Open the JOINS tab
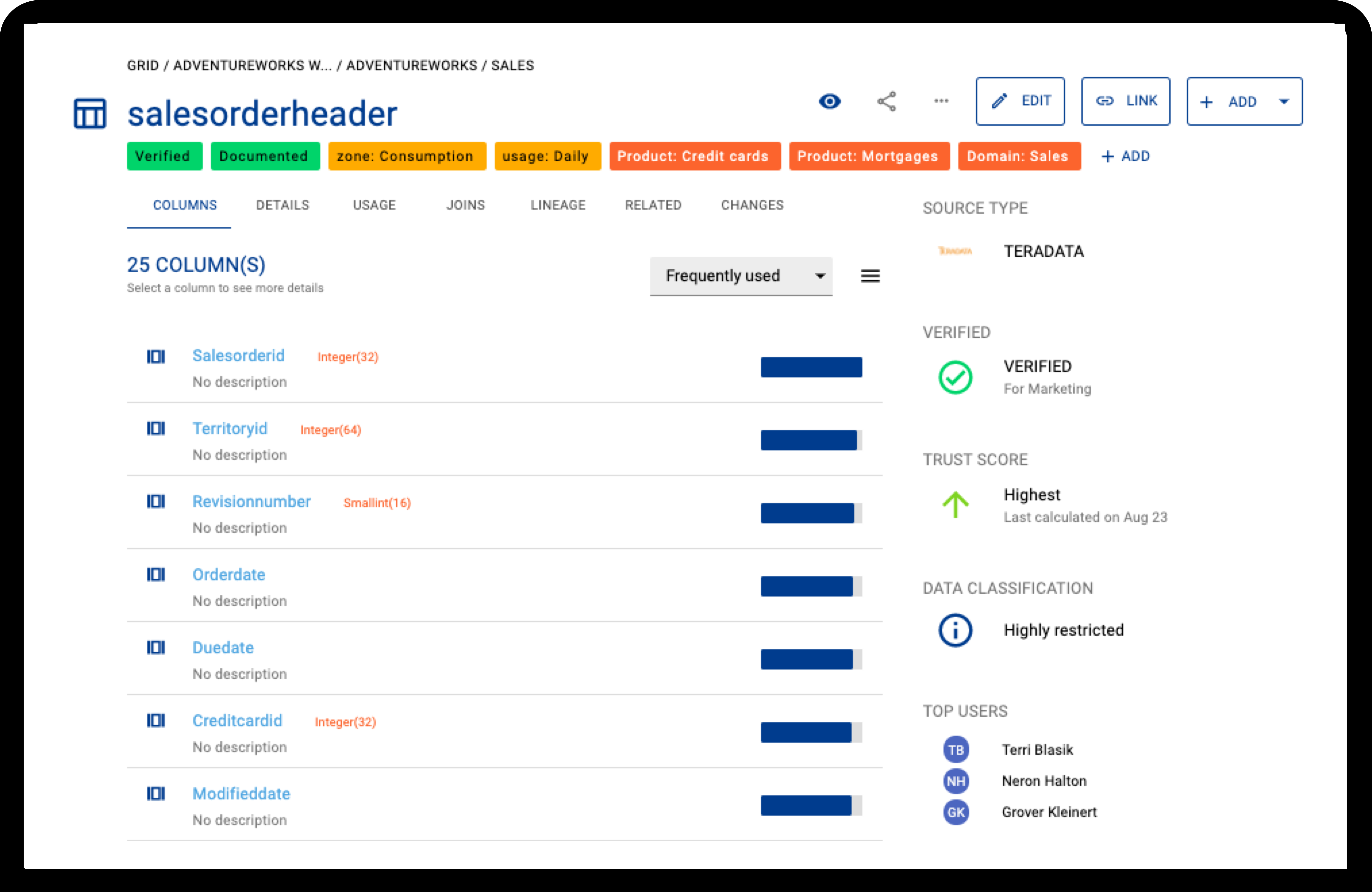The image size is (1372, 892). pyautogui.click(x=465, y=205)
